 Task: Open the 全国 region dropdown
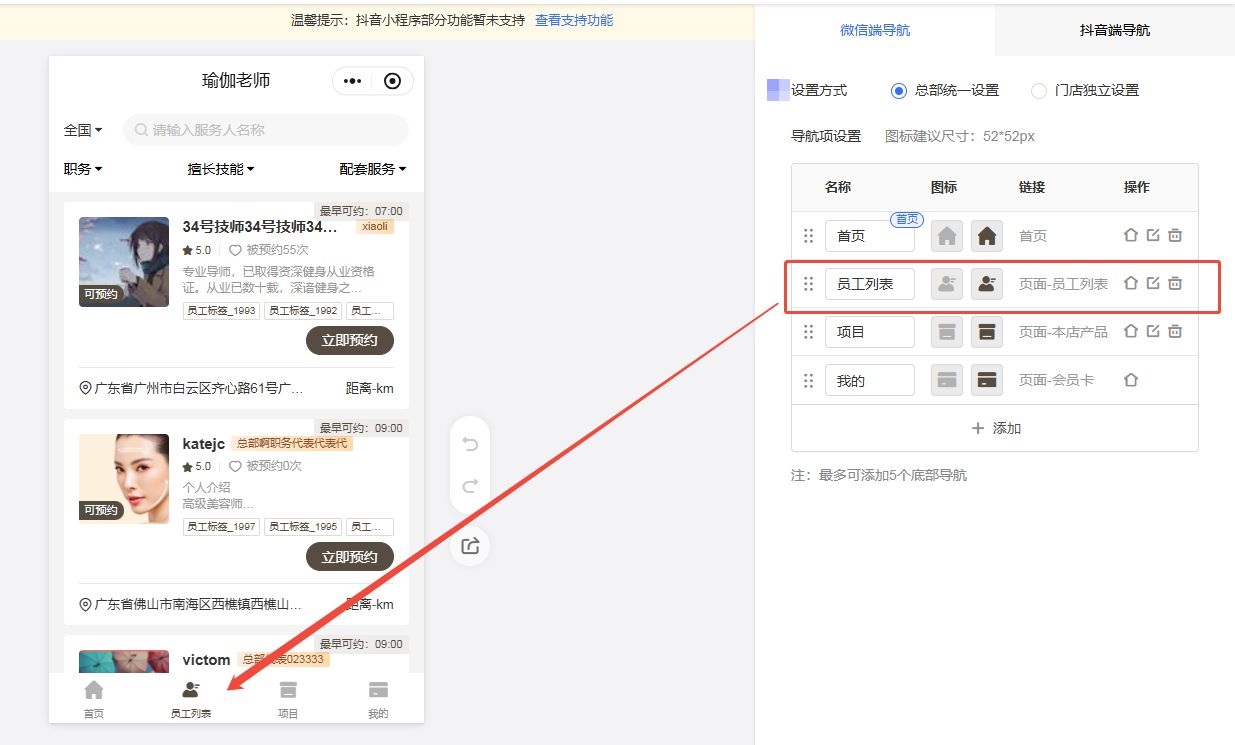(x=83, y=130)
